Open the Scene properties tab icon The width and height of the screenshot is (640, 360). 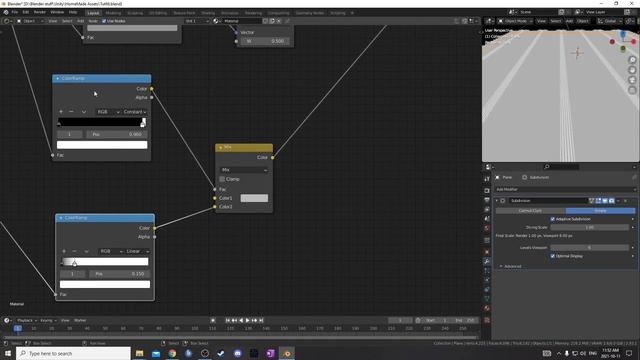click(x=487, y=219)
